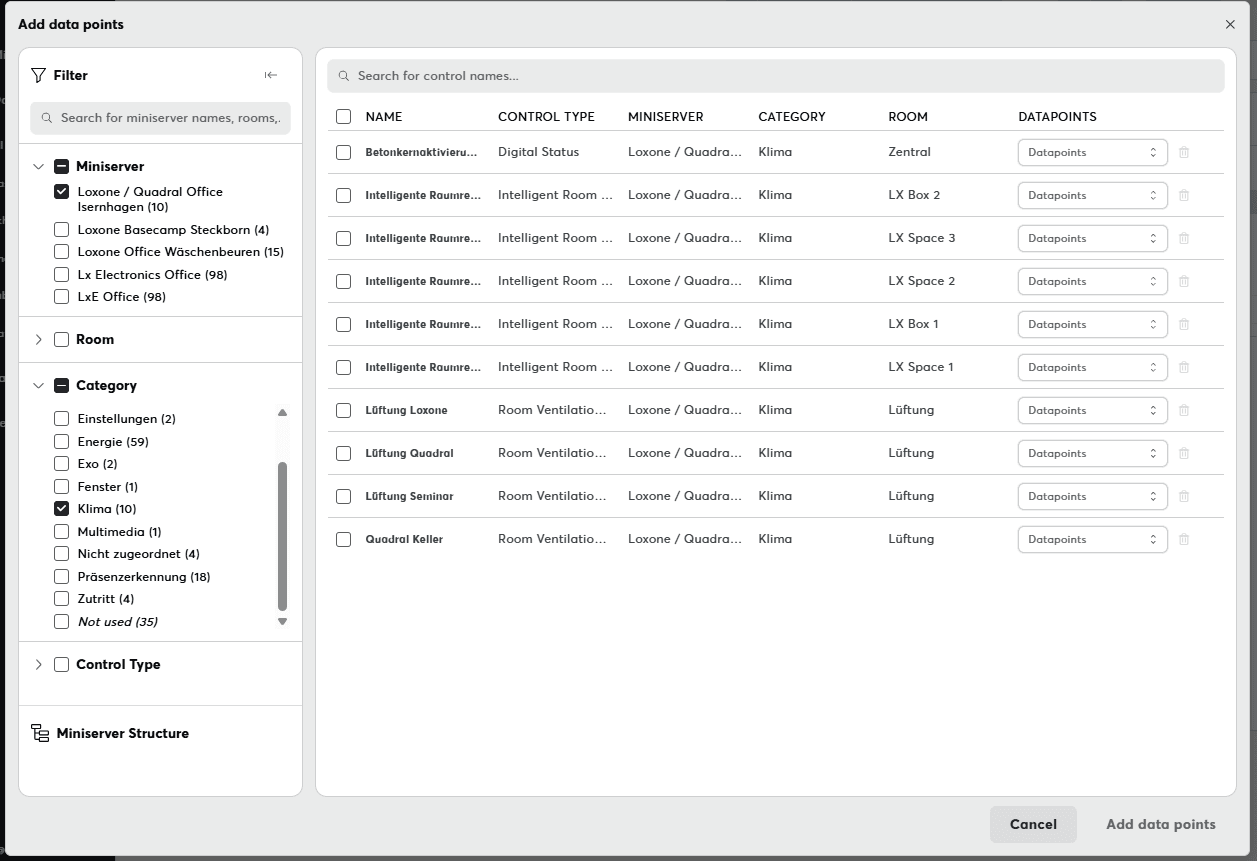Click trash icon in the LX Box 2 row
1257x861 pixels.
[x=1184, y=195]
